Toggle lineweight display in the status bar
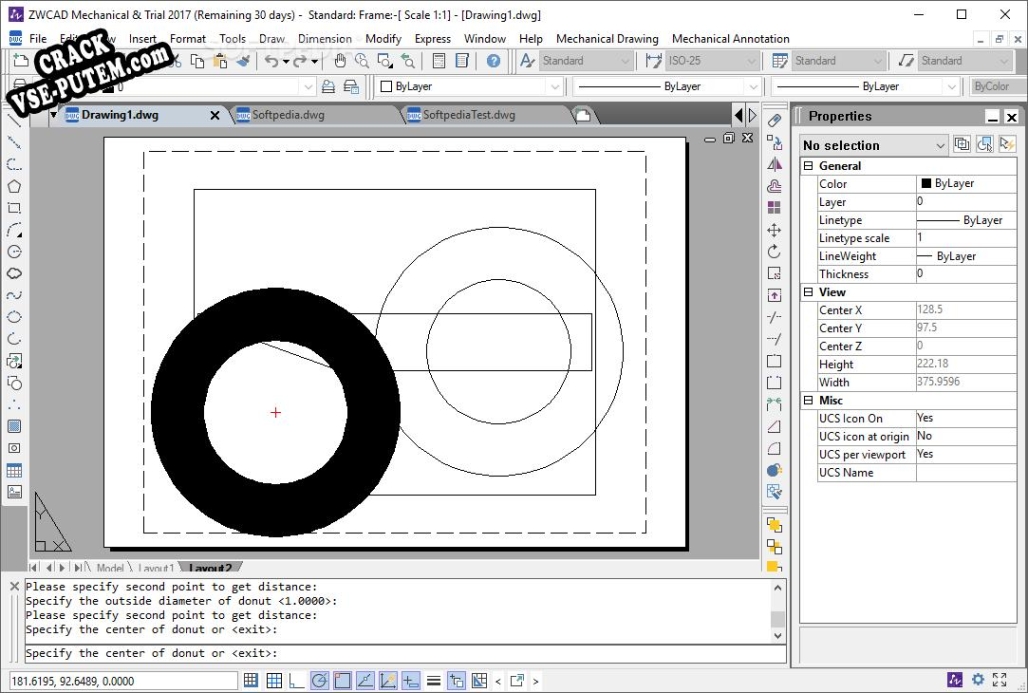Viewport: 1028px width, 693px height. [433, 681]
